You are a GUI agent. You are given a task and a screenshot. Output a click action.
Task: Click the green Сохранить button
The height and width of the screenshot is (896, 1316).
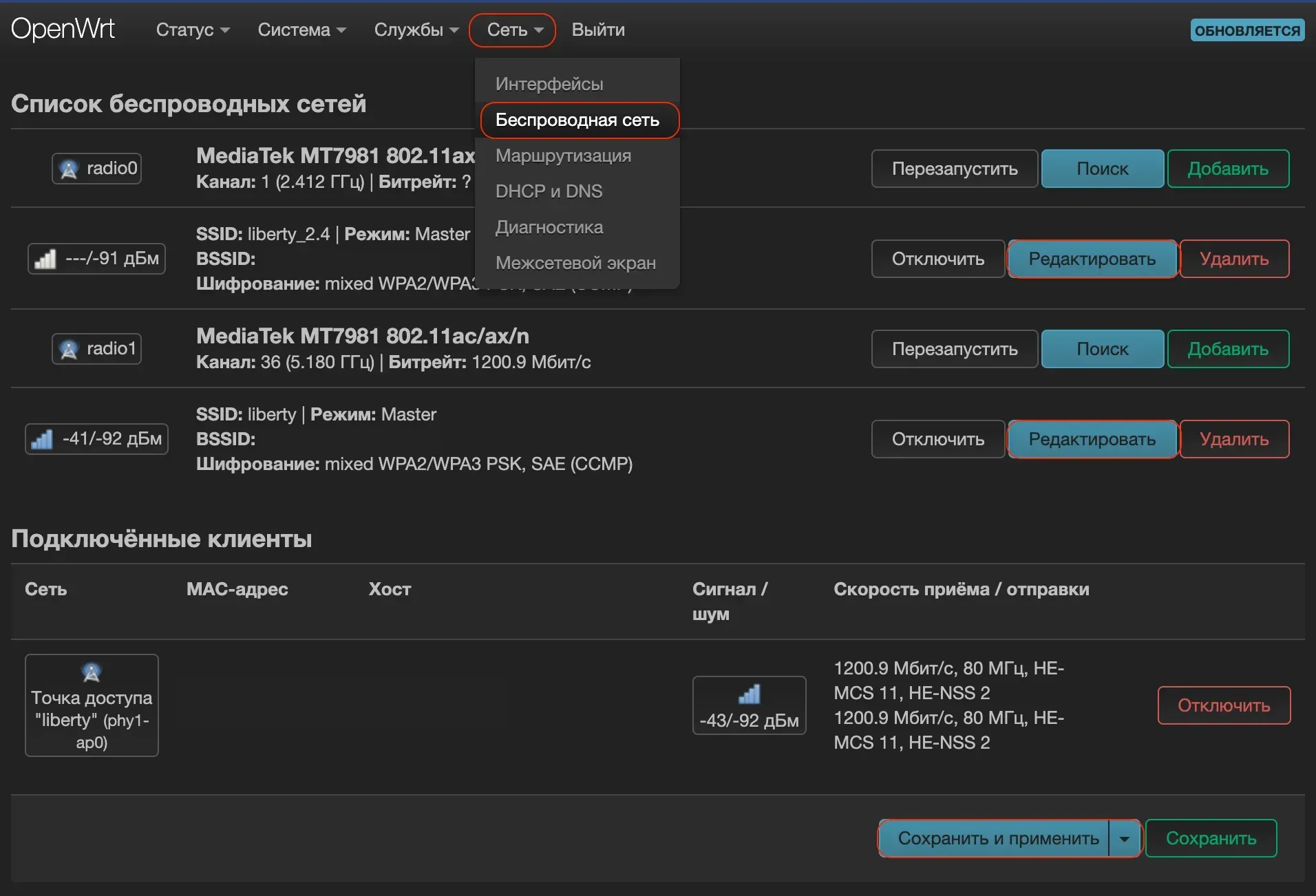click(x=1211, y=838)
